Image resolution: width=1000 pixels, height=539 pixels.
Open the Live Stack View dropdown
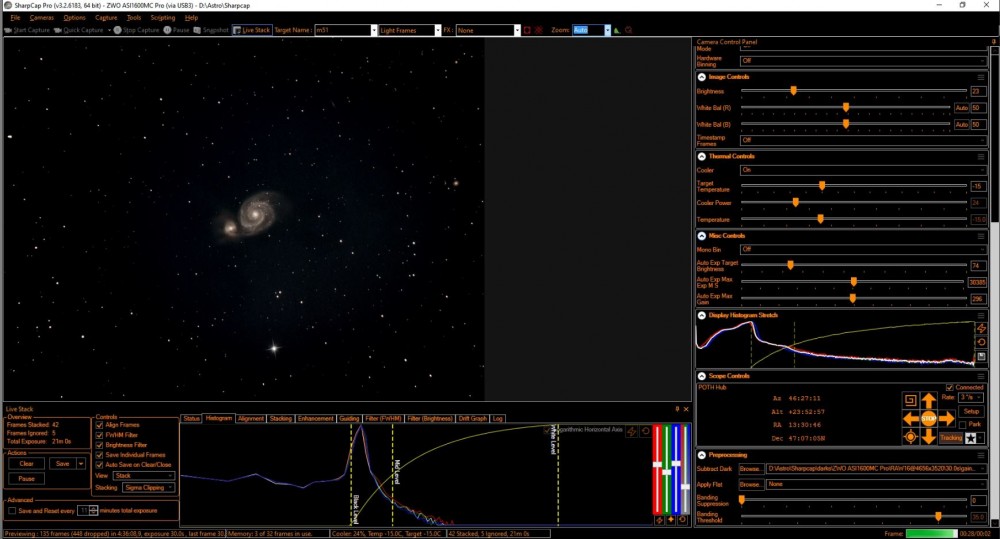(143, 476)
